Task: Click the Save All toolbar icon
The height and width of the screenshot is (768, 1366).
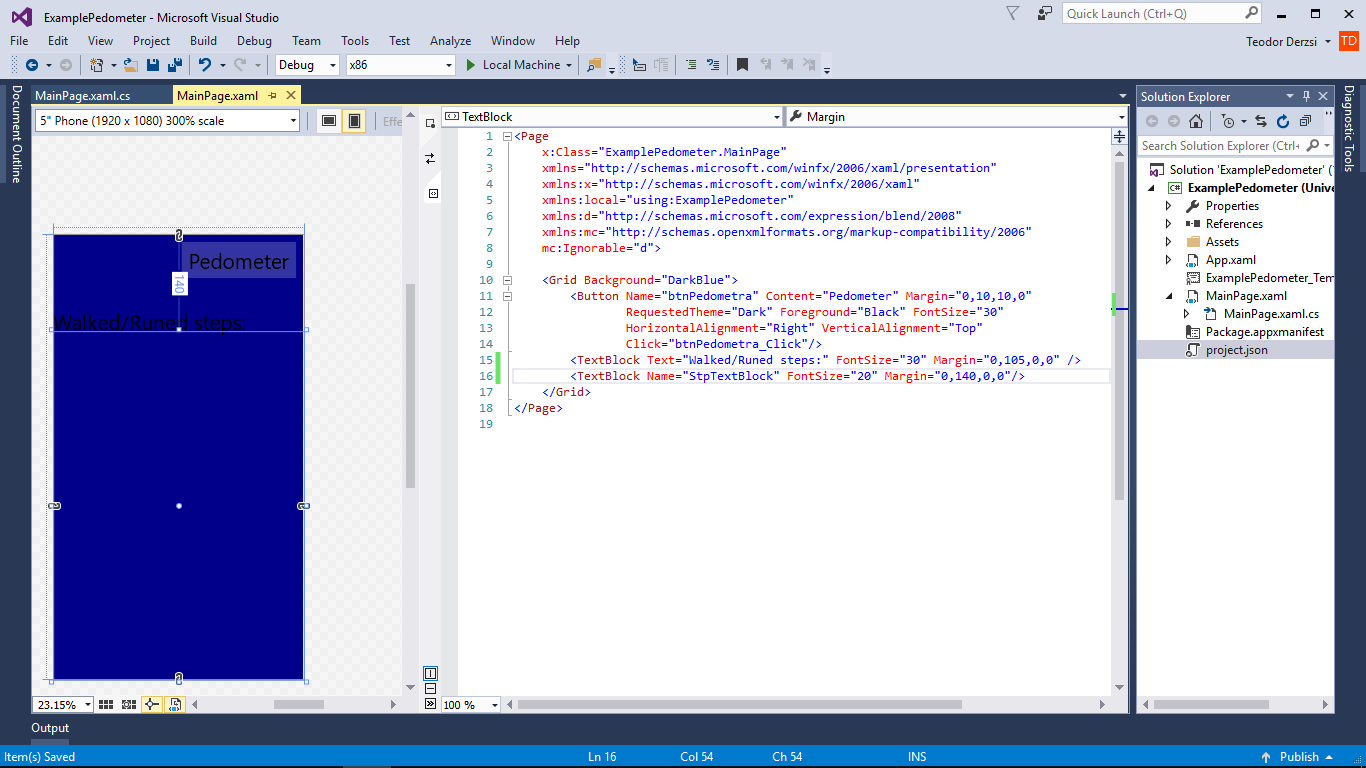Action: point(174,65)
